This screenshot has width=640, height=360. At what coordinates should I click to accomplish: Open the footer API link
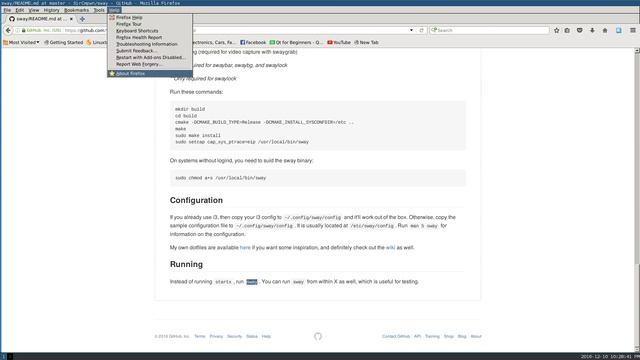click(417, 336)
